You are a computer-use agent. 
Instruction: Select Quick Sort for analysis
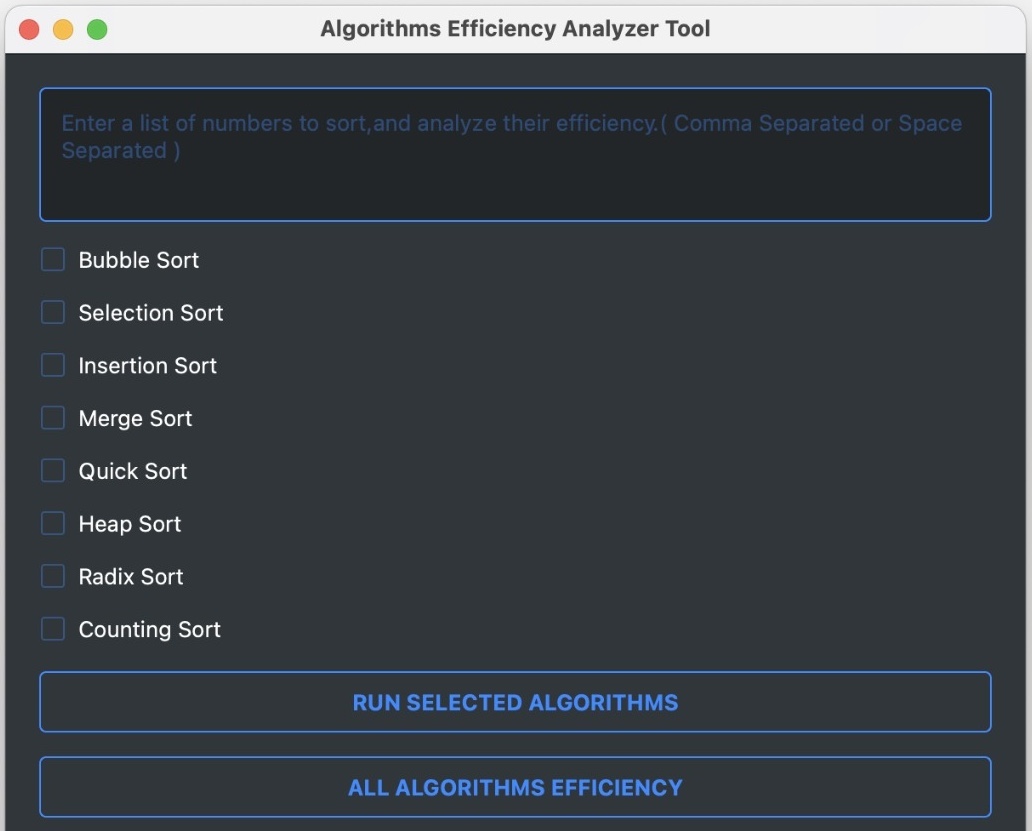52,470
